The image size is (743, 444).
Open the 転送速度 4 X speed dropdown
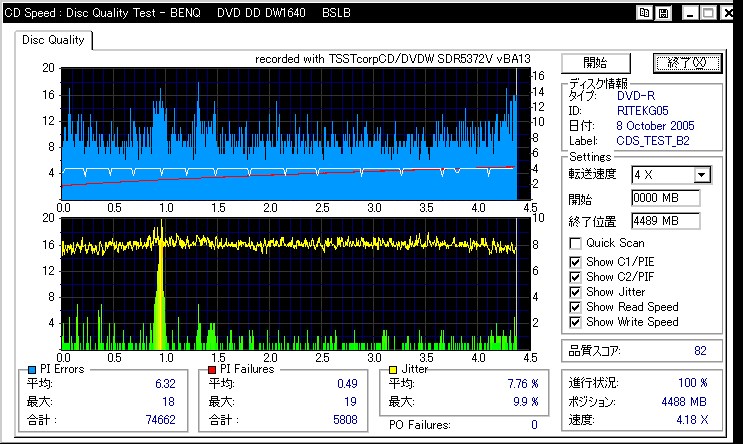702,175
